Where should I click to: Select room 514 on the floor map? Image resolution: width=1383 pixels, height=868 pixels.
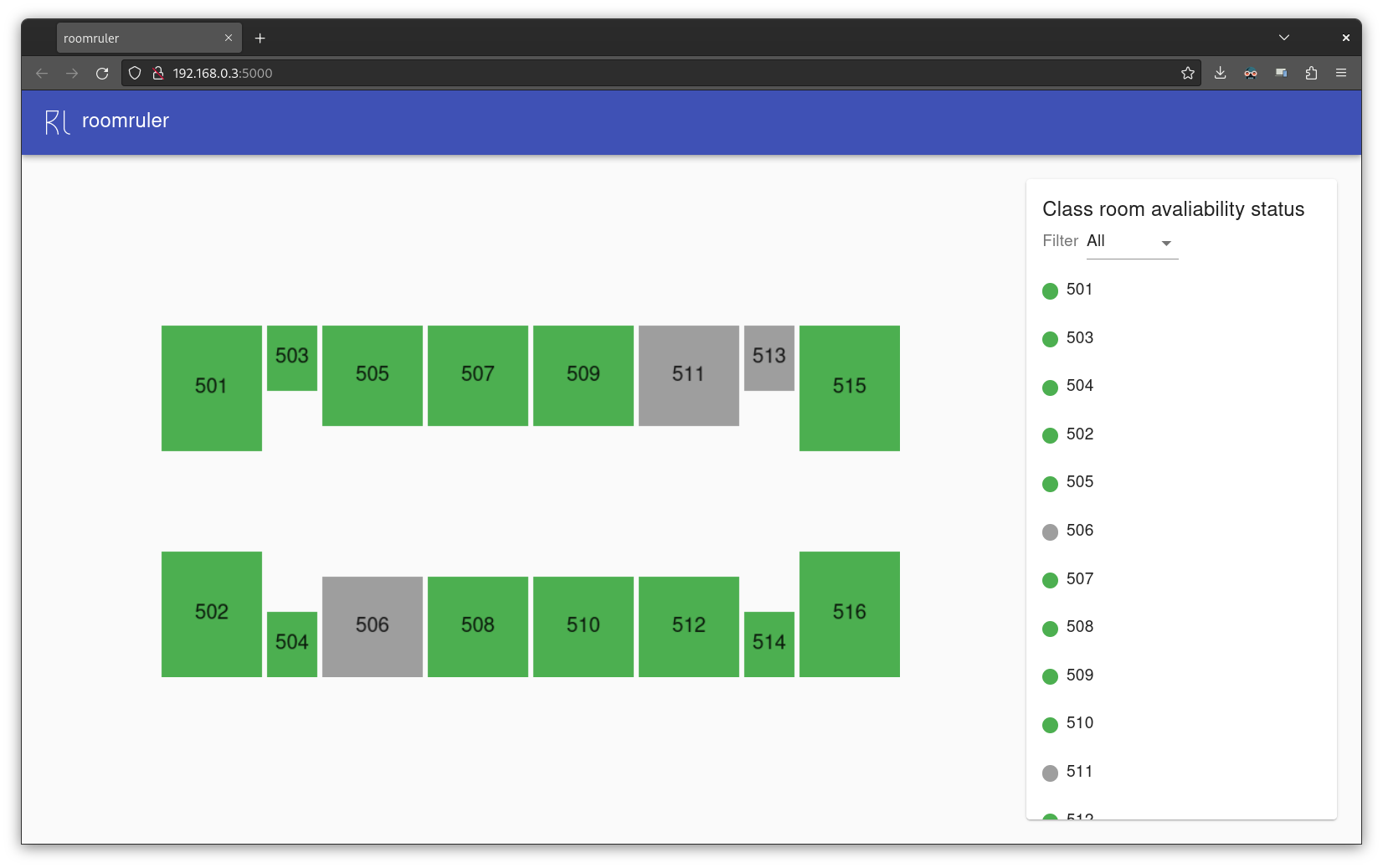(x=769, y=645)
